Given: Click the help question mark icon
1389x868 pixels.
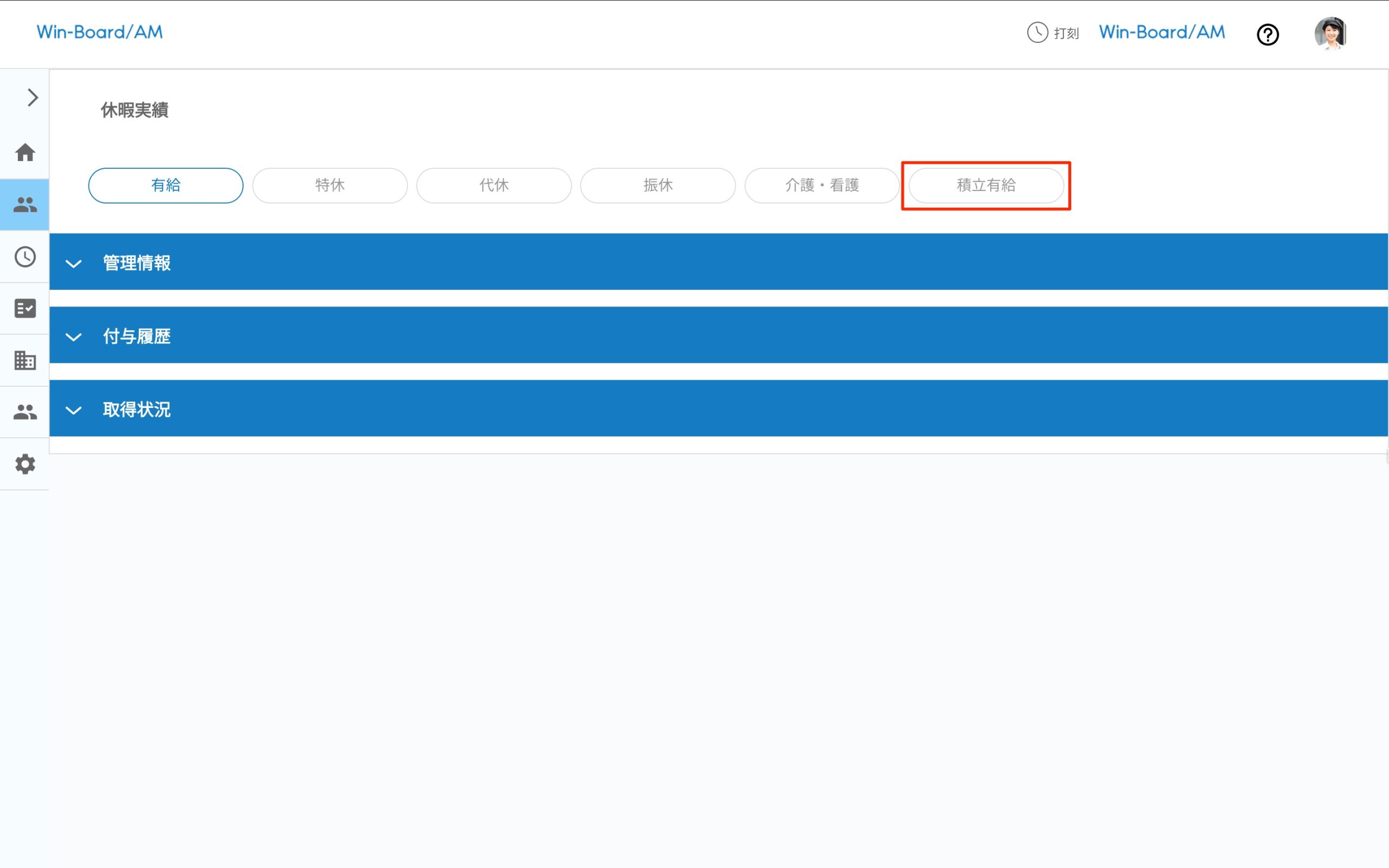Looking at the screenshot, I should pyautogui.click(x=1267, y=35).
